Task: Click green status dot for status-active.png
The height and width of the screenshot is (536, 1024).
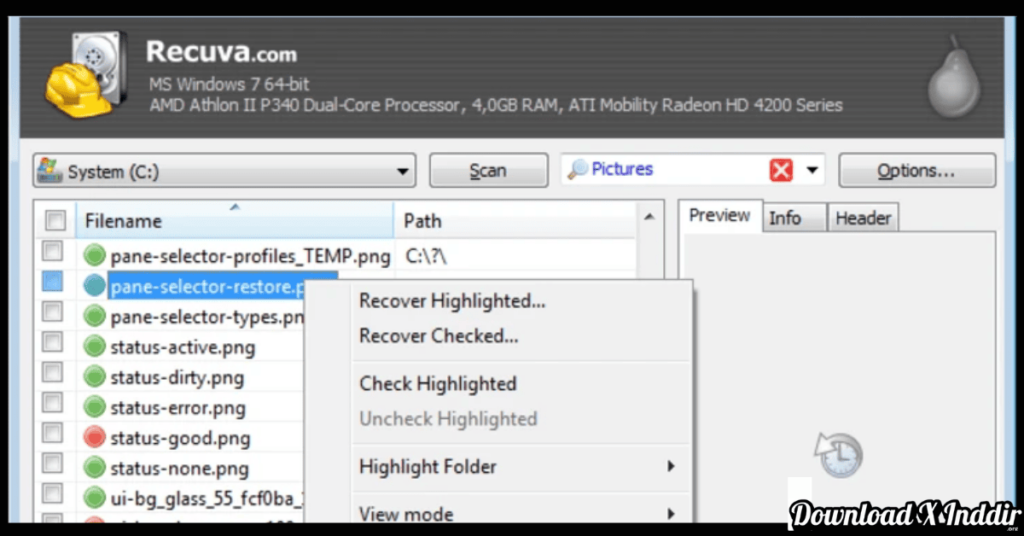Action: pos(95,348)
